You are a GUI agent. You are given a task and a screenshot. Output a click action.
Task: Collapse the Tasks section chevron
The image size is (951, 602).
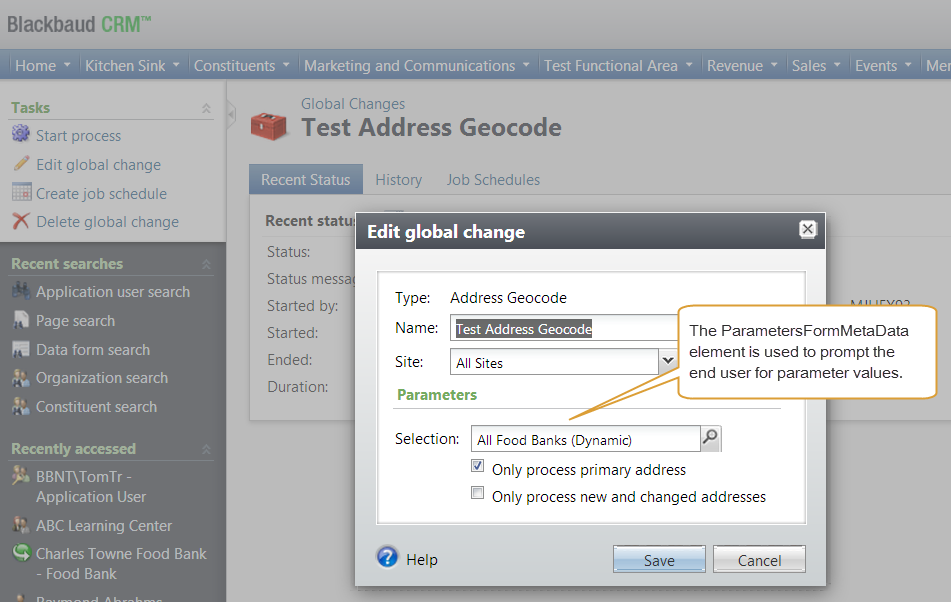(206, 108)
